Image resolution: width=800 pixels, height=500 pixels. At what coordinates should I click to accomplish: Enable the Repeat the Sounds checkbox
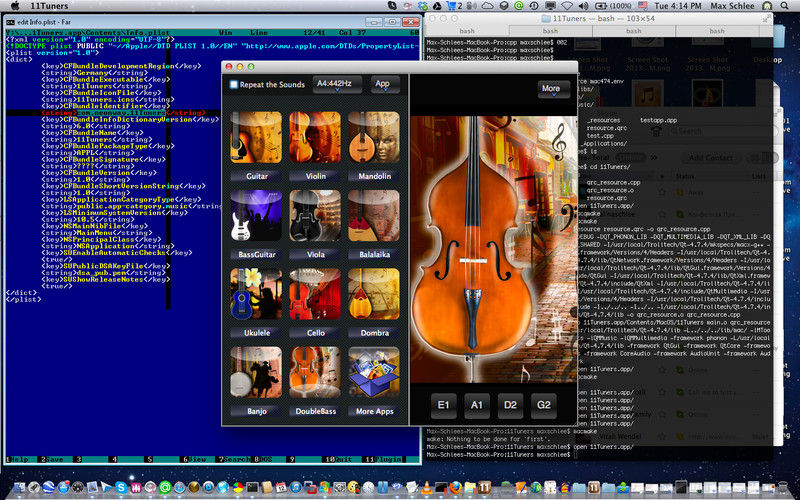tap(234, 85)
